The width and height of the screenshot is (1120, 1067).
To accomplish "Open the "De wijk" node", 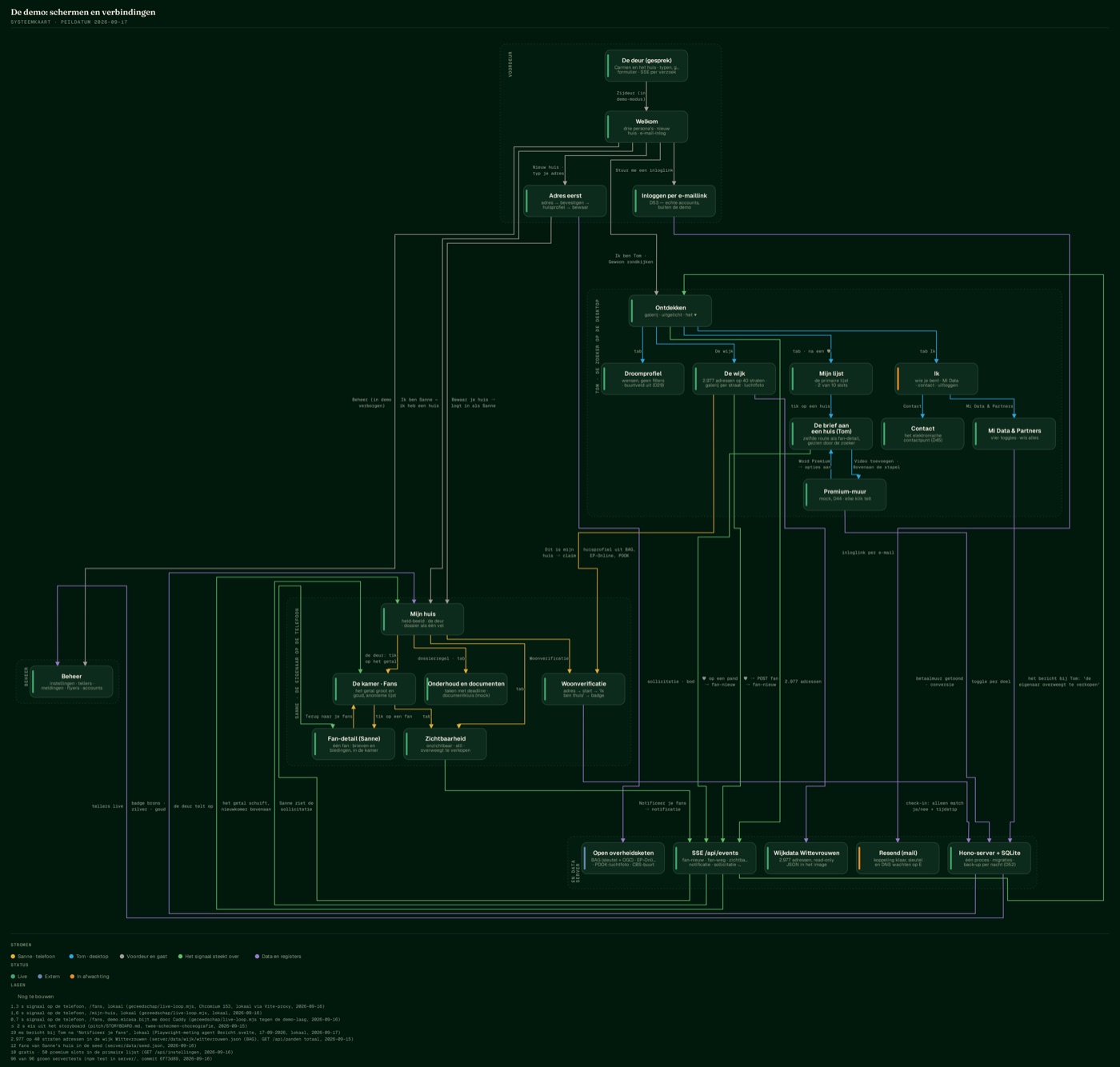I will (734, 379).
